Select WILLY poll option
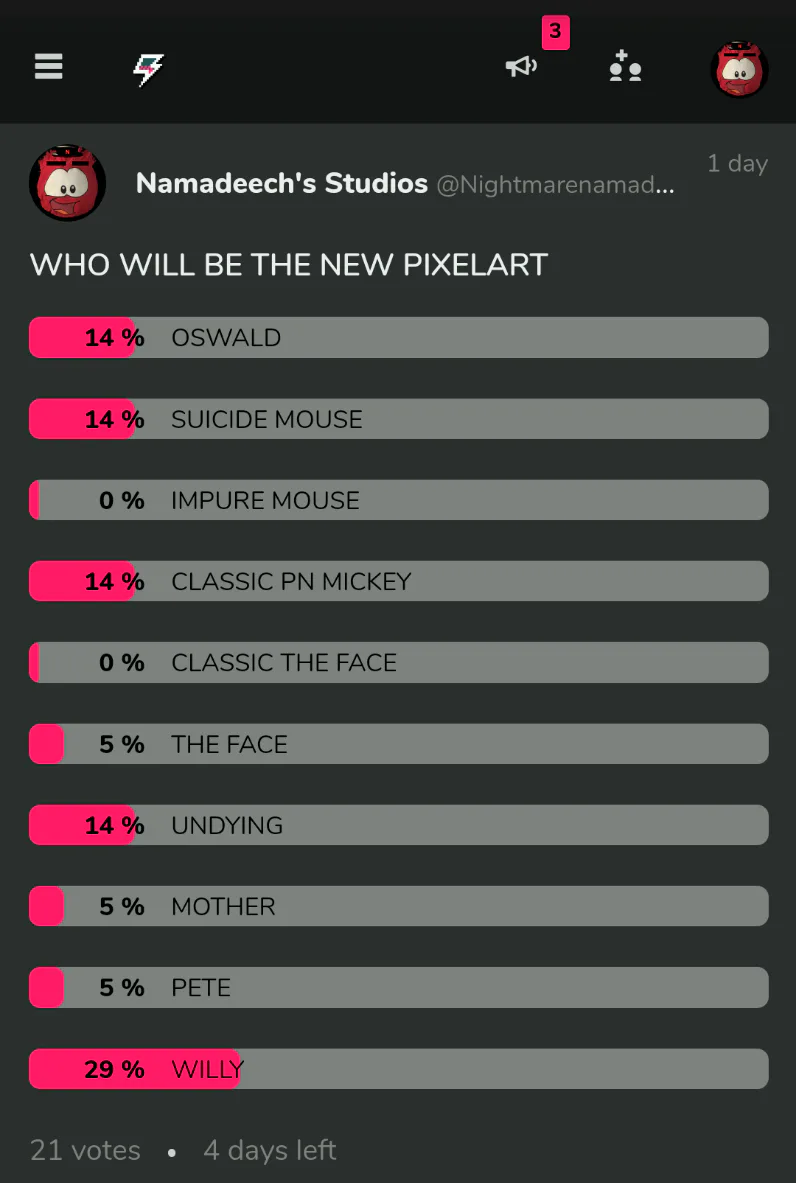The width and height of the screenshot is (796, 1183). tap(398, 1069)
